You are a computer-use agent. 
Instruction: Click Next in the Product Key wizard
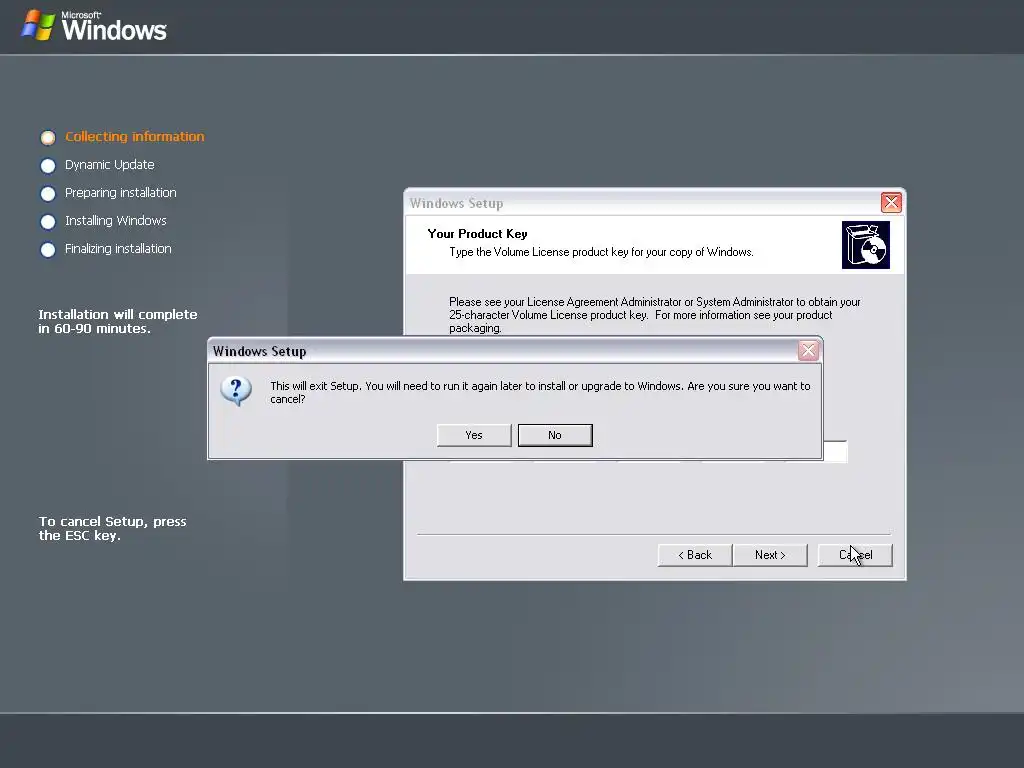point(770,555)
